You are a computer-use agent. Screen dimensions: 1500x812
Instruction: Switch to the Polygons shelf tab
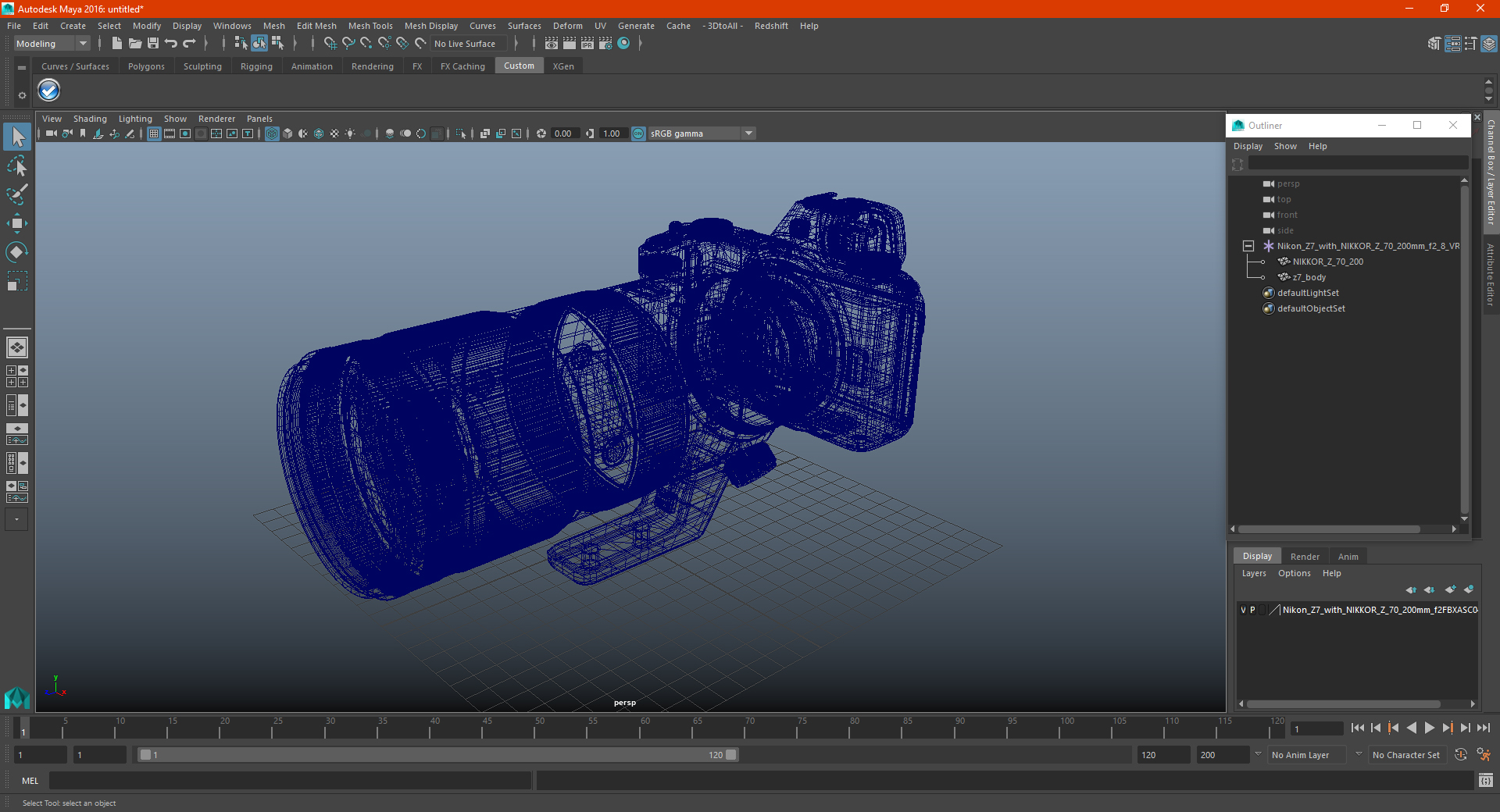(146, 66)
